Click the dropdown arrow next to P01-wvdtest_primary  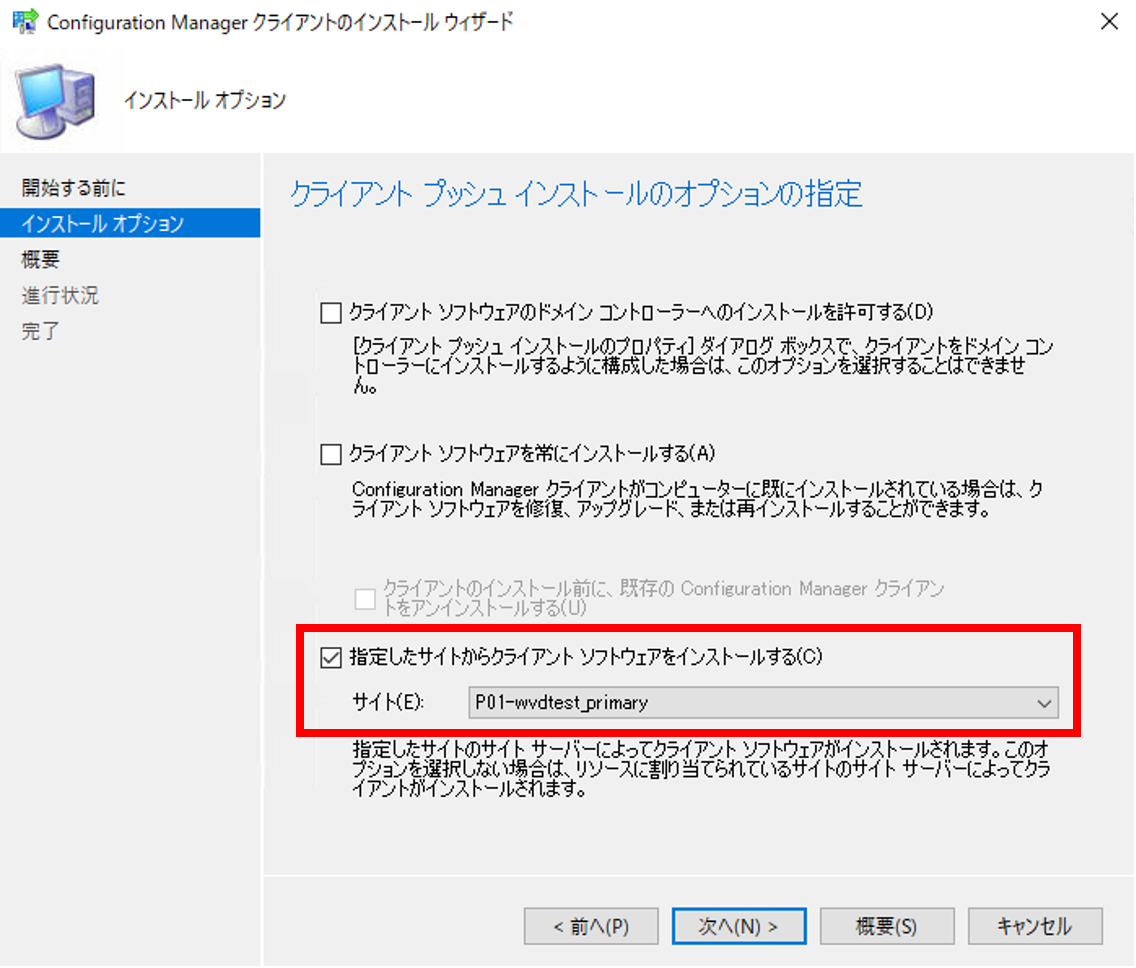pyautogui.click(x=1044, y=703)
